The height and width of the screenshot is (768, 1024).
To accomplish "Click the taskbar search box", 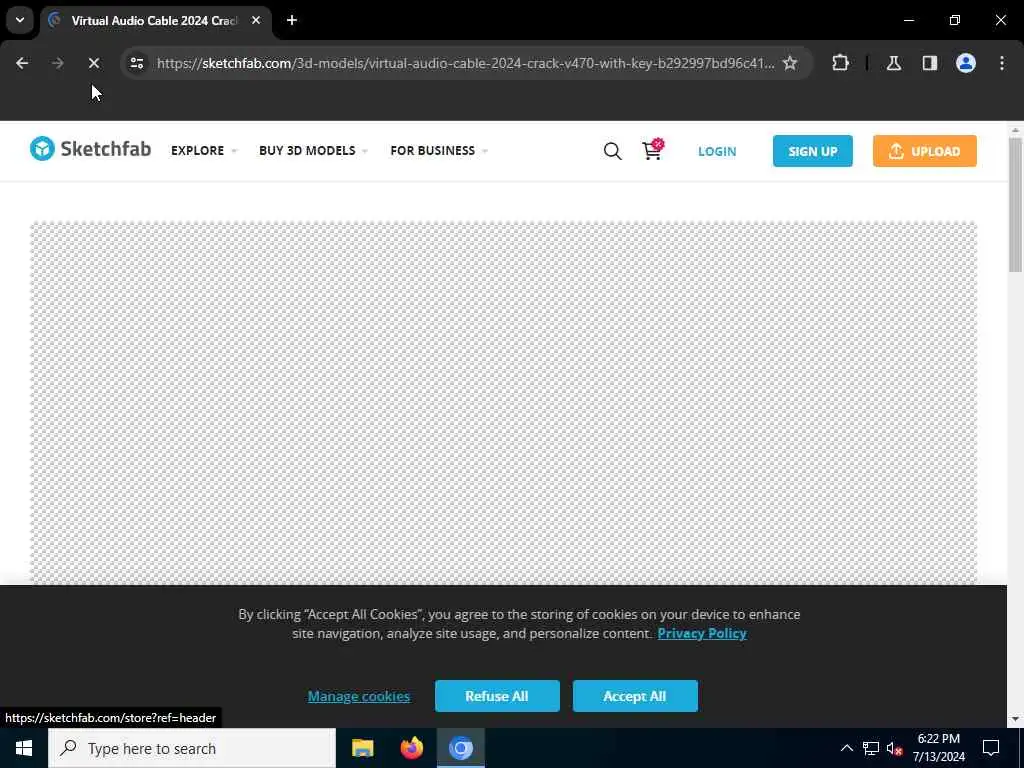I will pos(192,748).
